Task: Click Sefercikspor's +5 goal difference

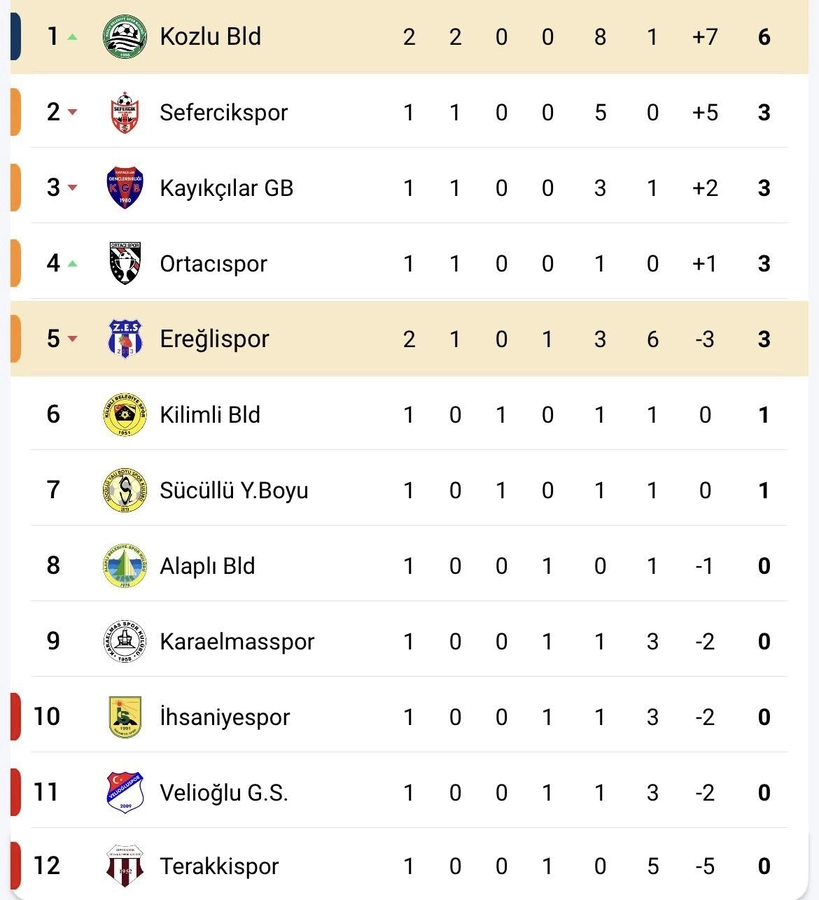Action: click(705, 112)
